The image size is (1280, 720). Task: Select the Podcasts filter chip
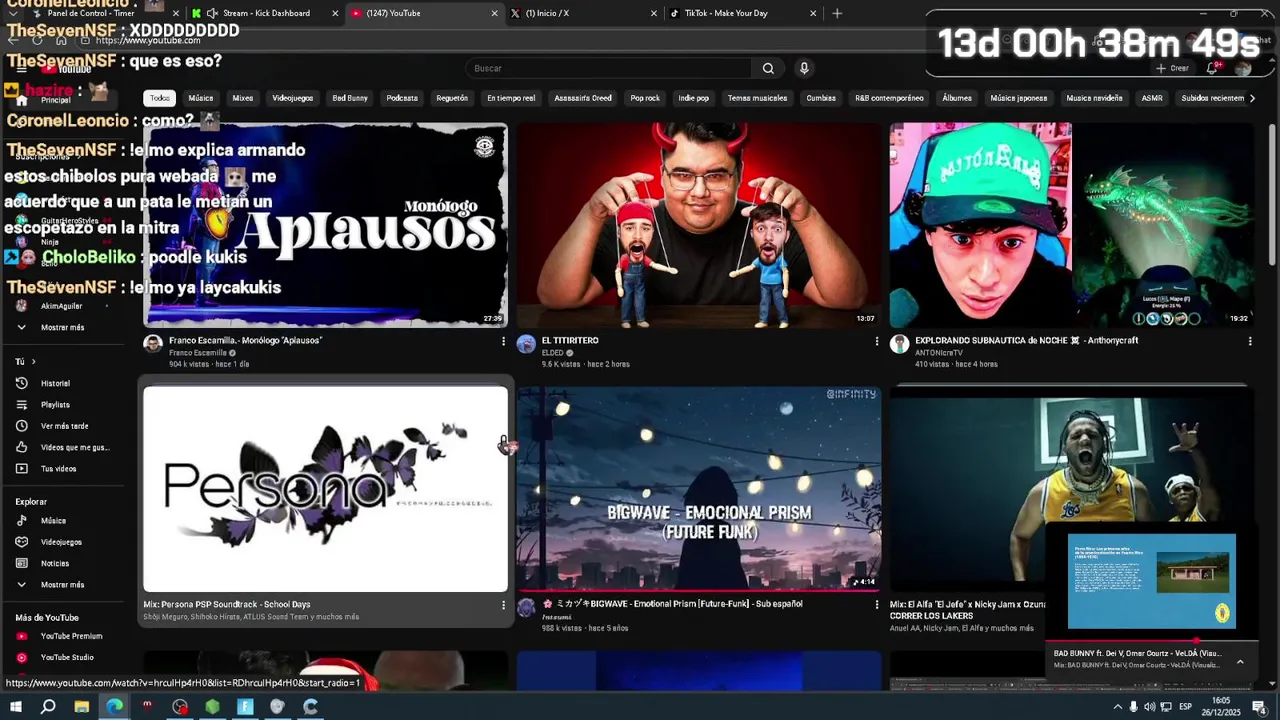tap(402, 98)
